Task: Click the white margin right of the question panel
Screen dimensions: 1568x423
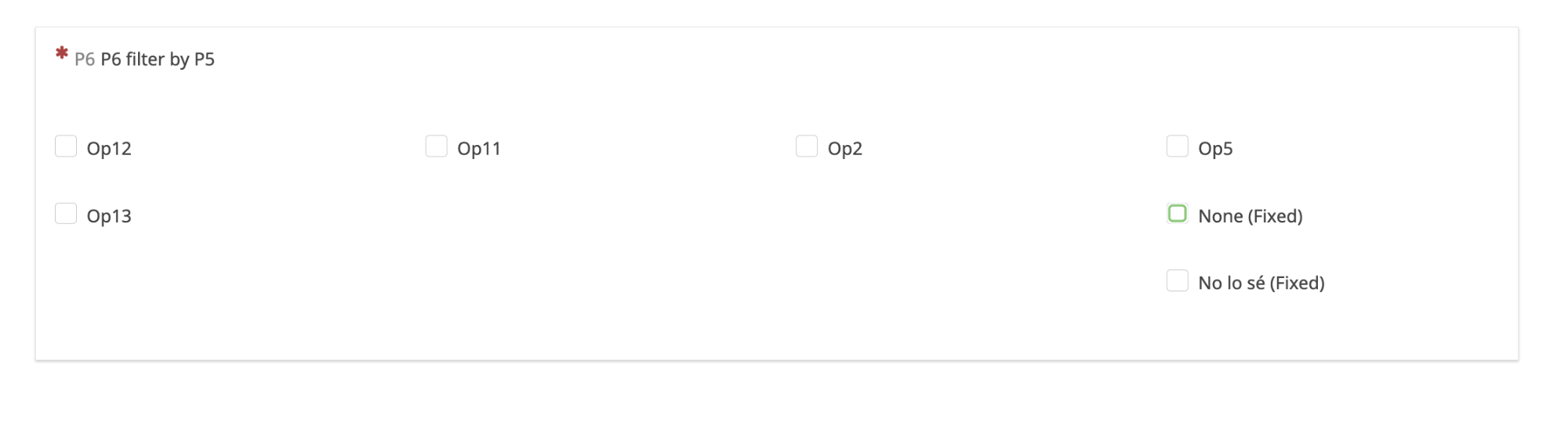Action: tap(1543, 196)
